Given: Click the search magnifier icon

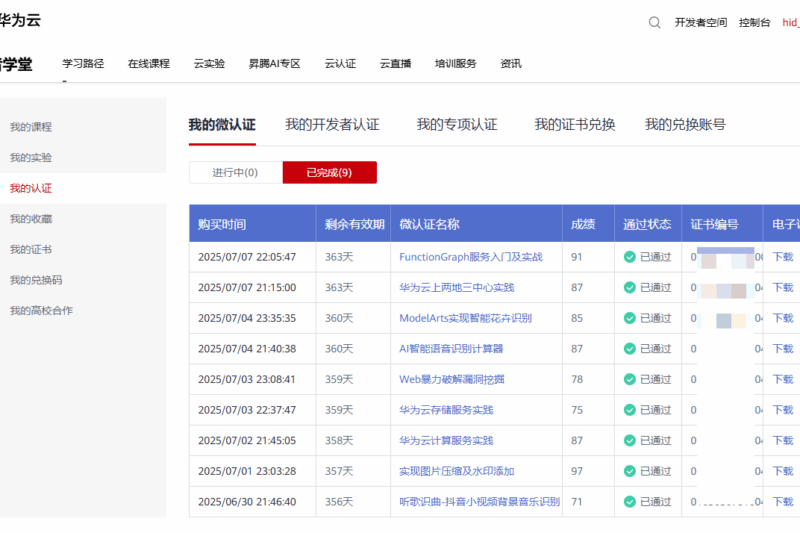Looking at the screenshot, I should (654, 22).
